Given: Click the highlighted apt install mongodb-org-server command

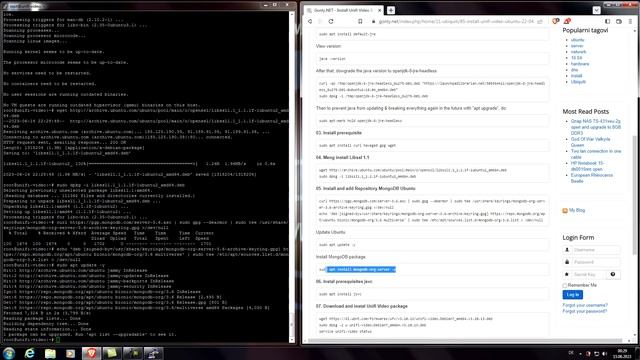Looking at the screenshot, I should coord(362,269).
